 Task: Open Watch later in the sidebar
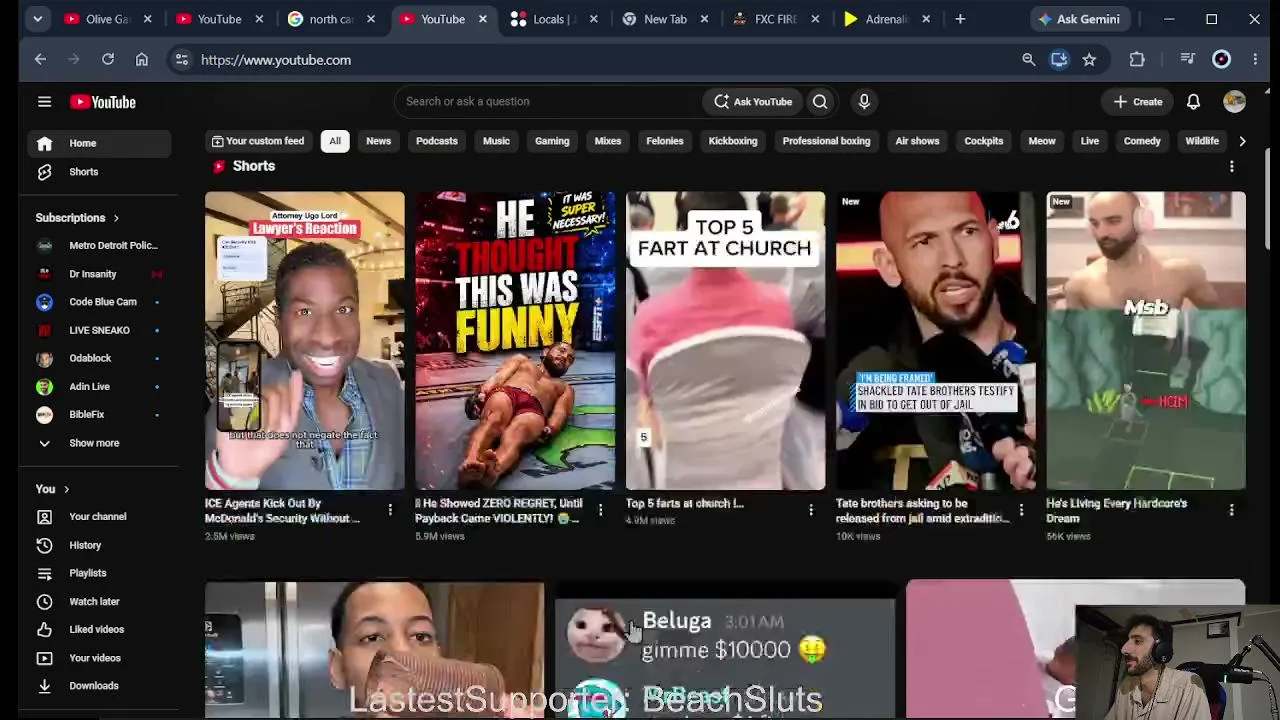99,601
